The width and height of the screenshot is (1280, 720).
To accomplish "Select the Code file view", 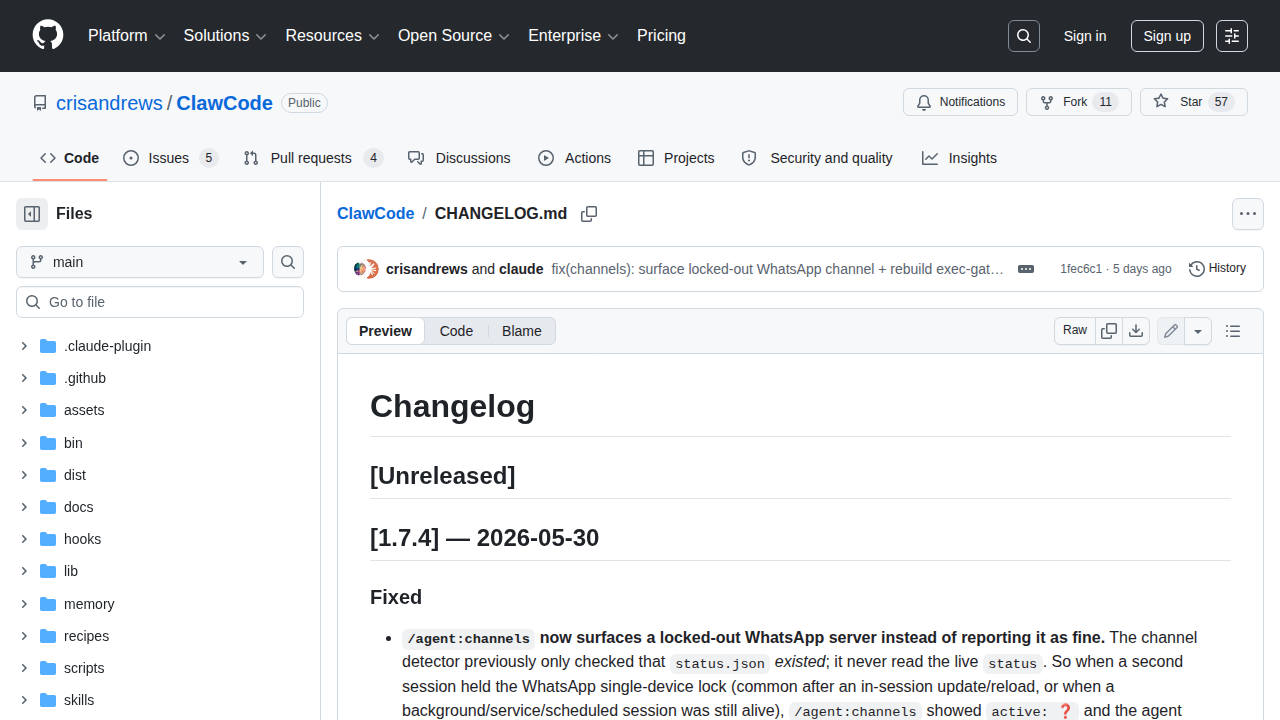I will point(456,331).
